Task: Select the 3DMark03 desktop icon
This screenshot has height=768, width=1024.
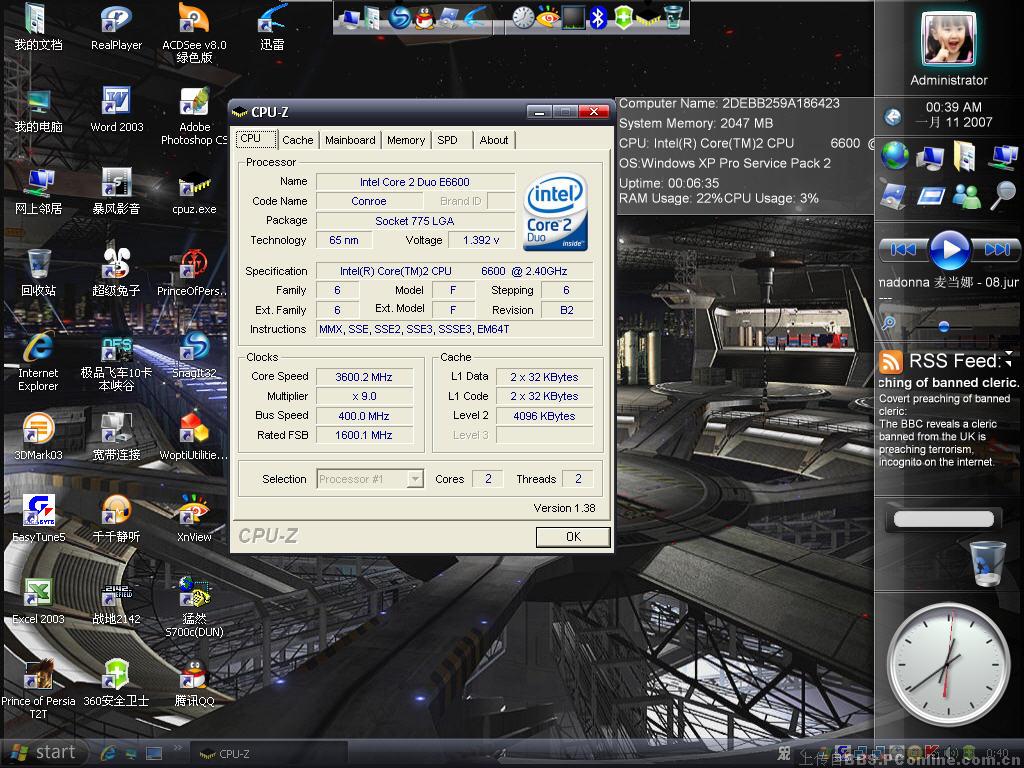Action: tap(38, 436)
